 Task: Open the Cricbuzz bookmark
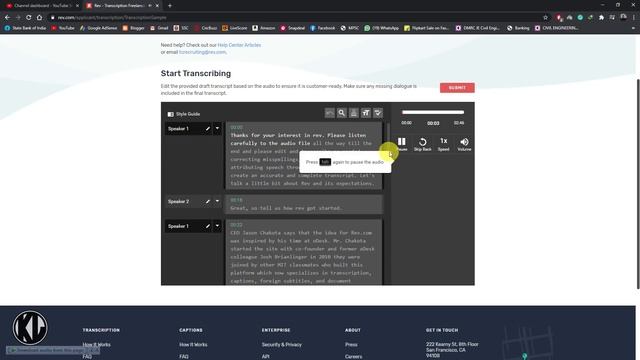click(x=206, y=28)
